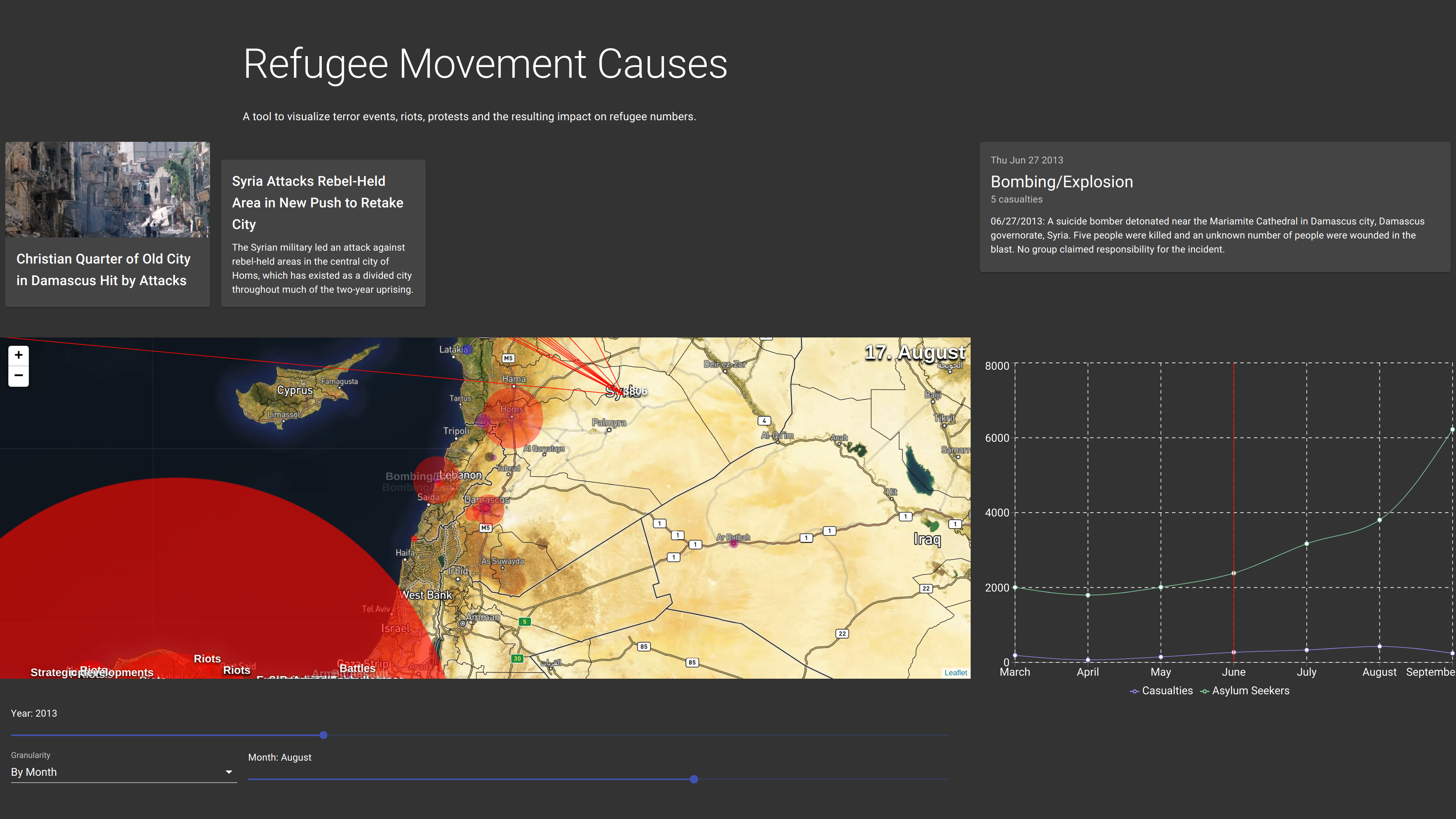Image resolution: width=1456 pixels, height=819 pixels.
Task: Click the July data point on Asylum Seekers line
Action: (x=1306, y=544)
